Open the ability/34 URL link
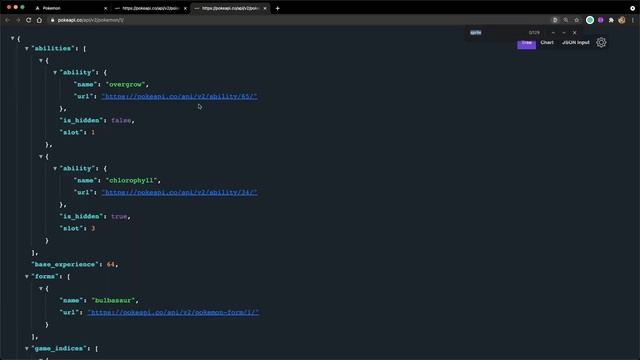Image resolution: width=640 pixels, height=360 pixels. tap(180, 192)
